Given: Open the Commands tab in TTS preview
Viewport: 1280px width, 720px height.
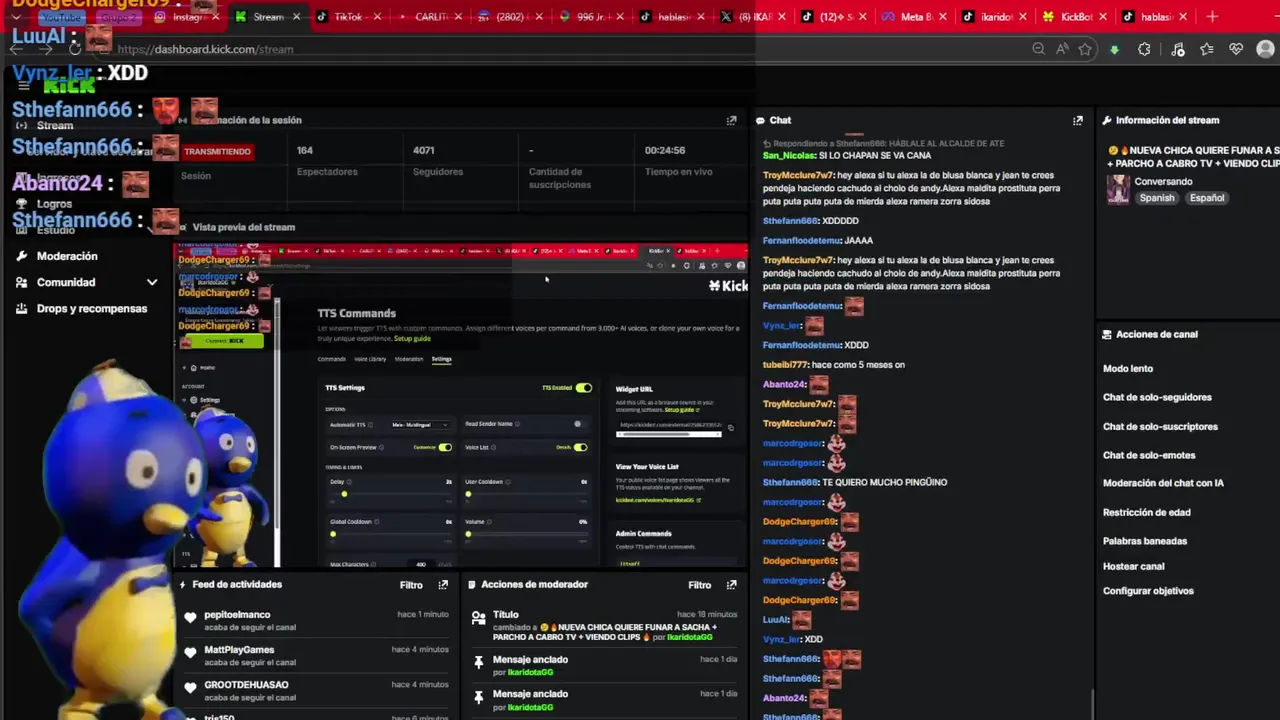Looking at the screenshot, I should point(331,359).
